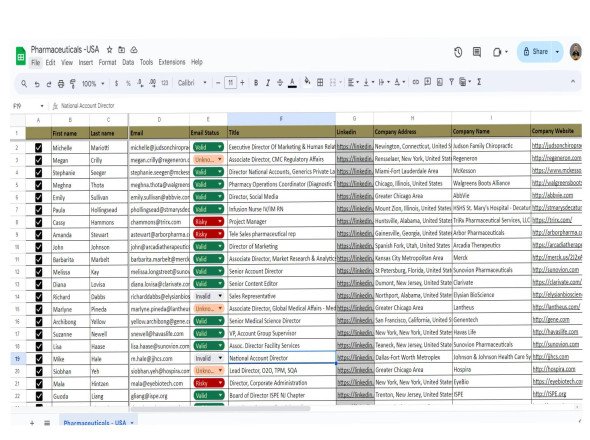The image size is (590, 440).
Task: Open the File menu
Action: click(x=35, y=62)
